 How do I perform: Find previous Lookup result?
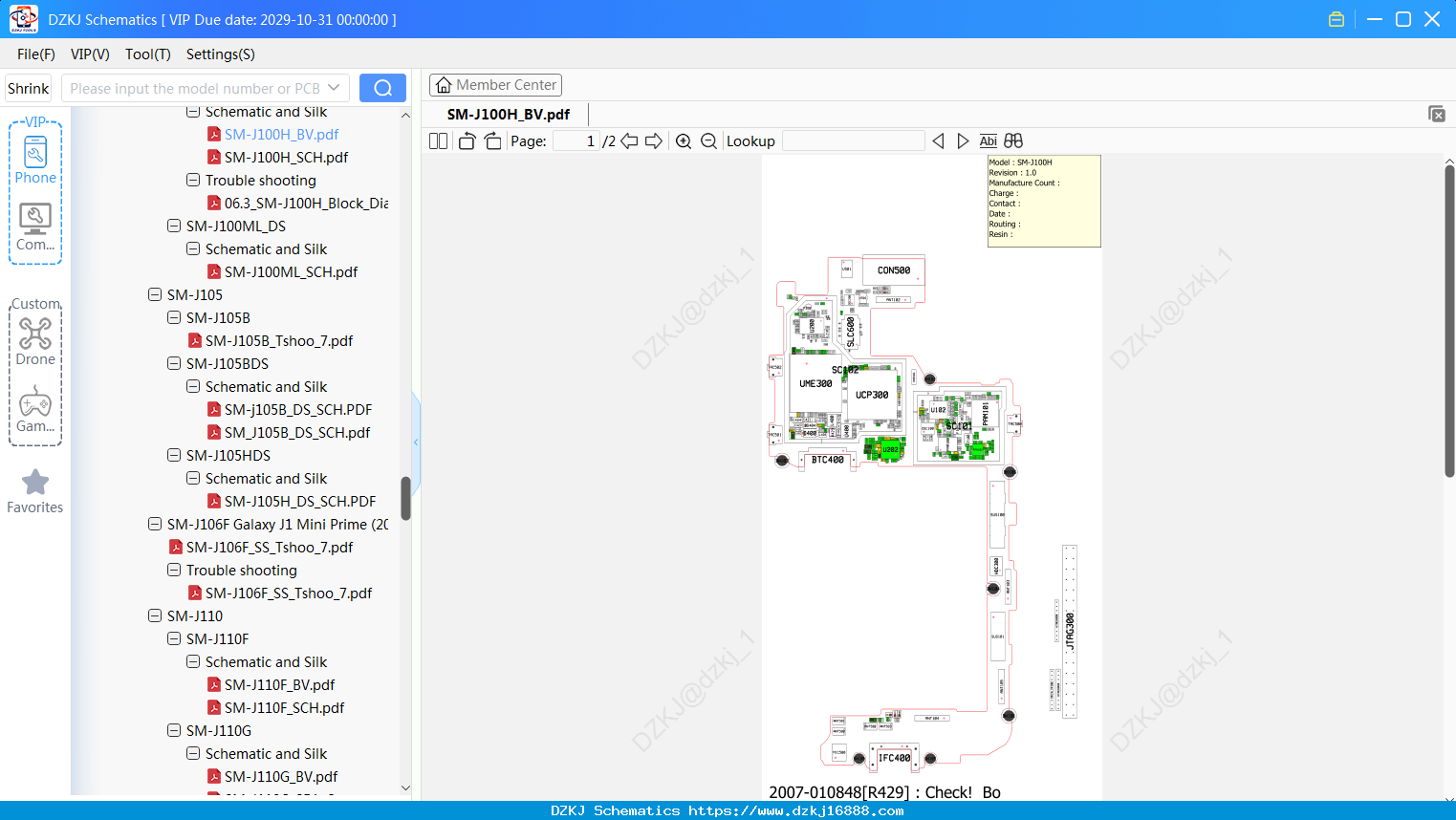[x=938, y=141]
